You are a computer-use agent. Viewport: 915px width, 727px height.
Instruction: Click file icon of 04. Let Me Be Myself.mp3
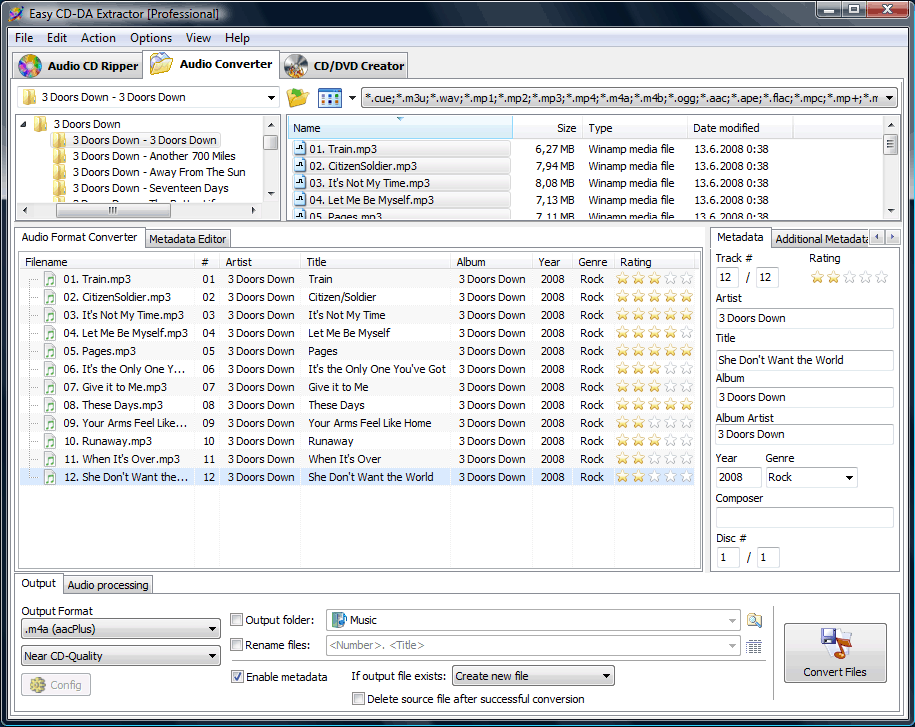[x=300, y=200]
